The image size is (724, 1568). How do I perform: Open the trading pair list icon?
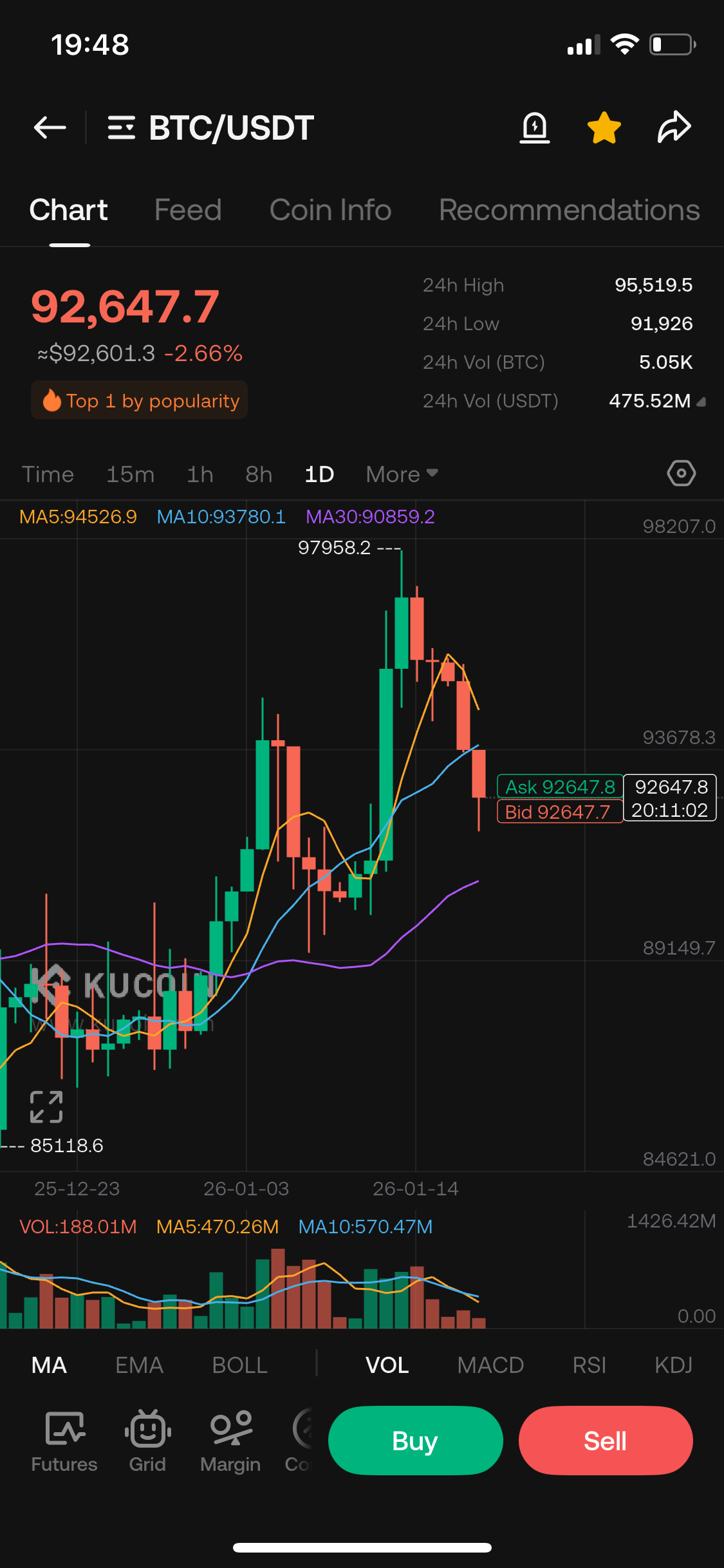pyautogui.click(x=121, y=127)
